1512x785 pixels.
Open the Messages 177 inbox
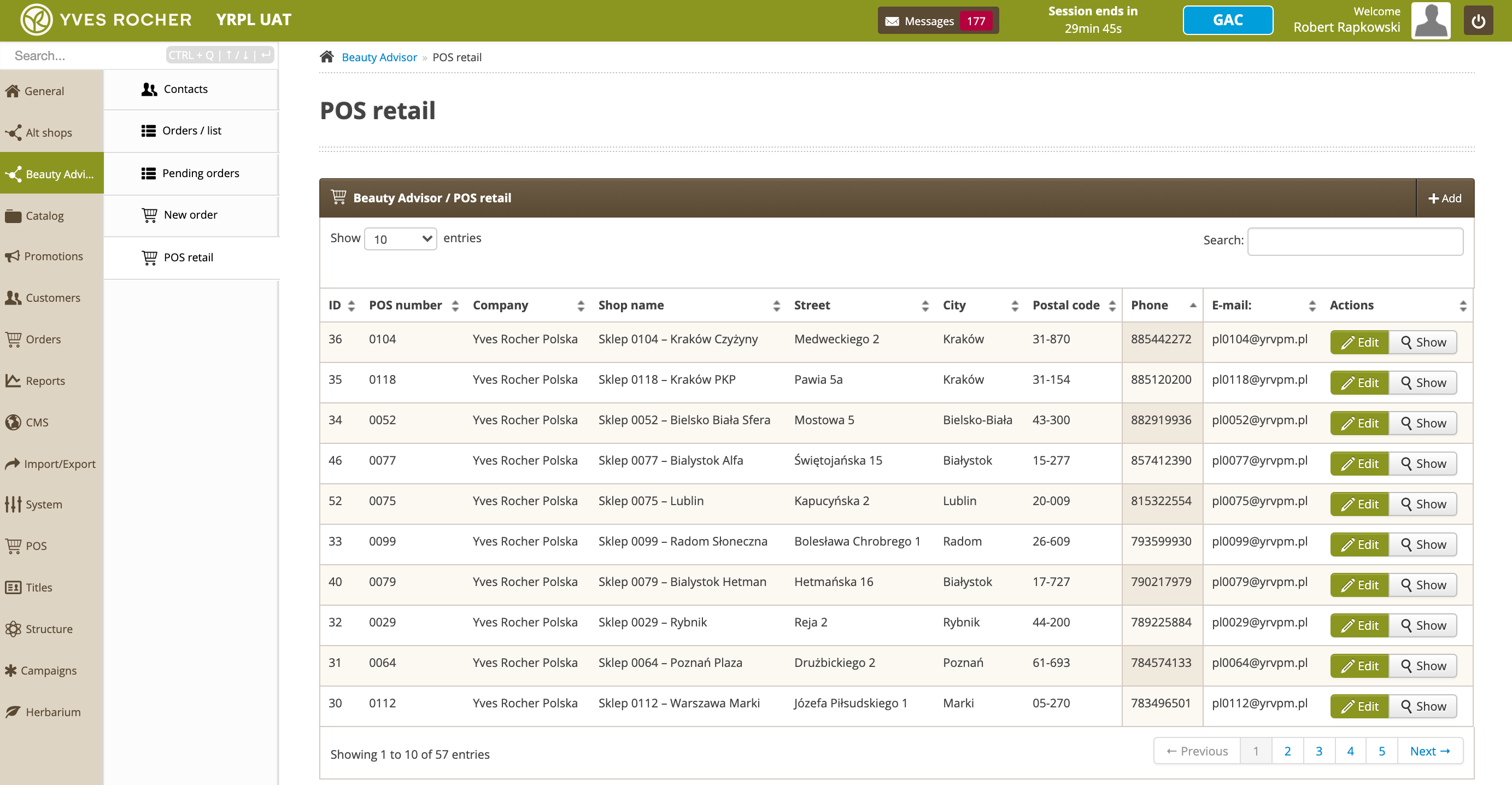(x=938, y=21)
